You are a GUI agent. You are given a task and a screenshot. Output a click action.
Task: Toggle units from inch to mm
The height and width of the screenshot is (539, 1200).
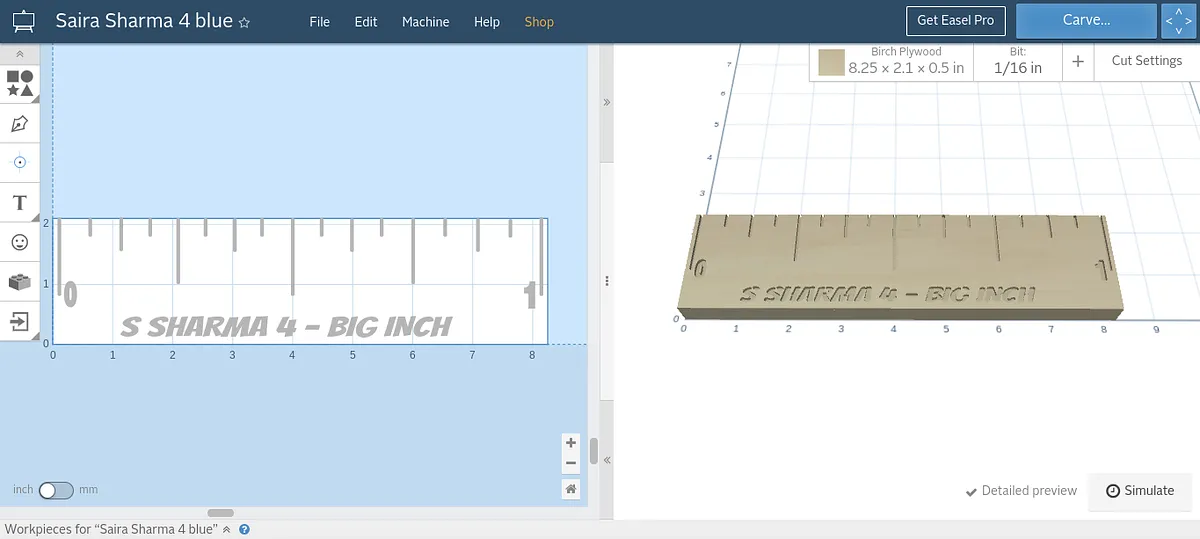tap(55, 490)
